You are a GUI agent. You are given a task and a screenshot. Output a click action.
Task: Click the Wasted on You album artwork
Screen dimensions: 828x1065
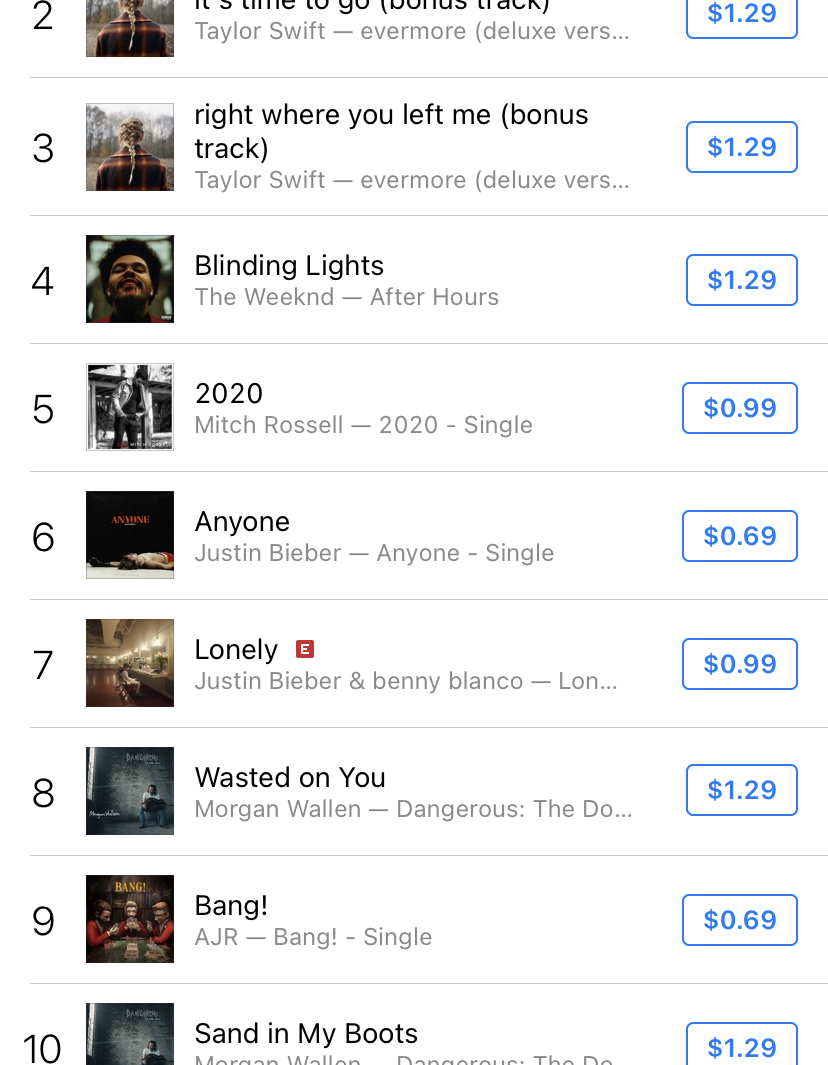point(130,791)
